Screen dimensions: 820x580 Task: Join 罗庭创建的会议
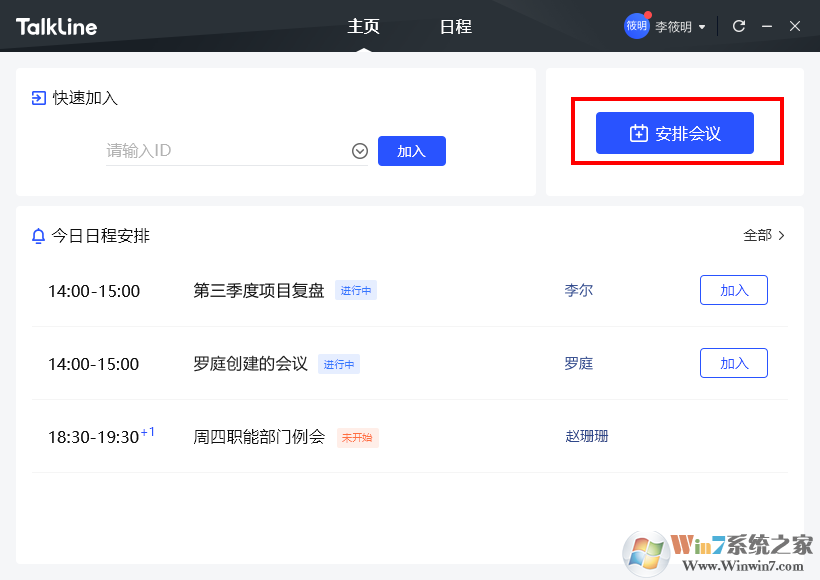[x=734, y=363]
